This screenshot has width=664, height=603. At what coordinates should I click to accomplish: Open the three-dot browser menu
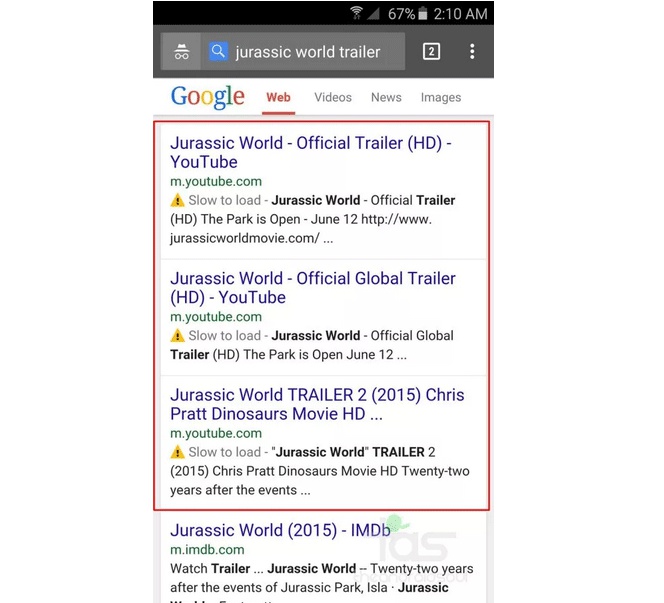point(472,52)
